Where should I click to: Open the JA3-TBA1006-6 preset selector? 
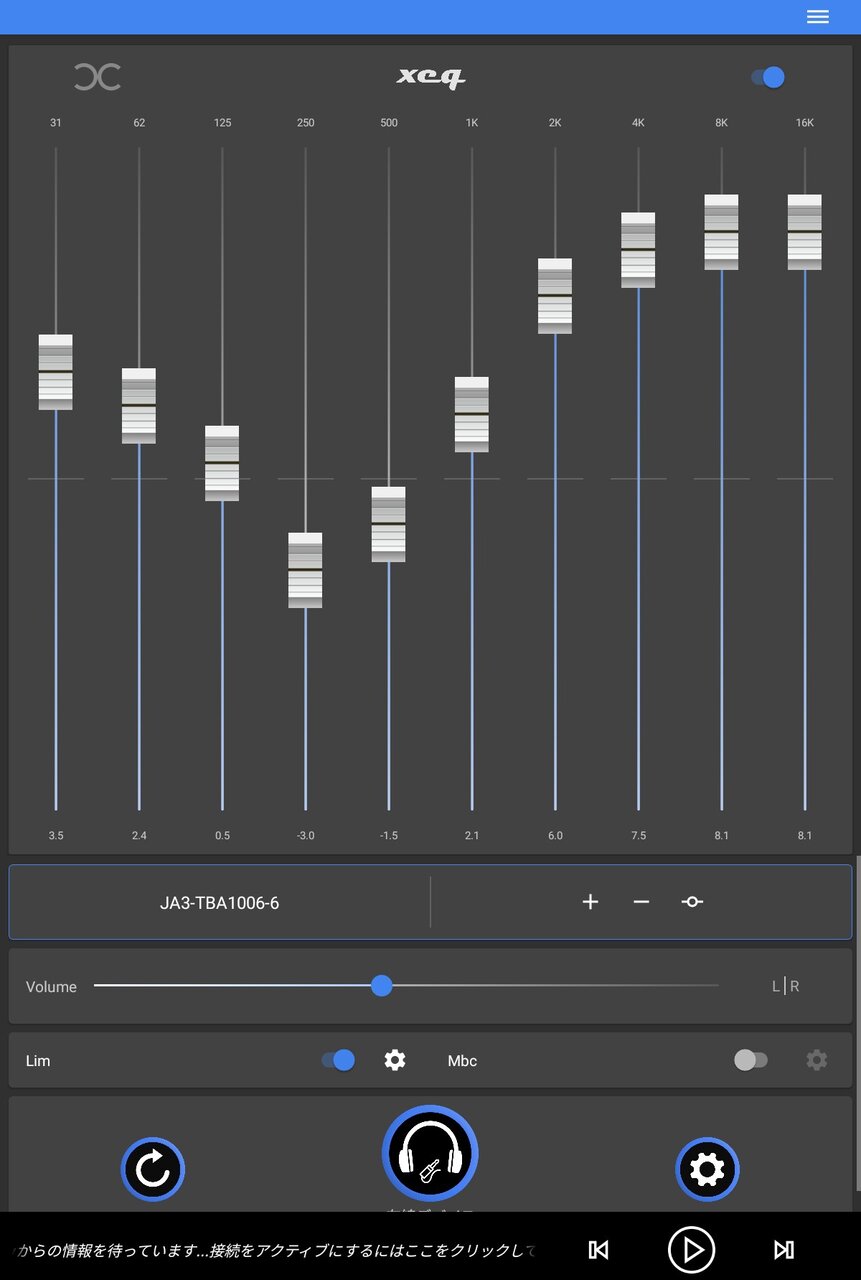pyautogui.click(x=220, y=903)
